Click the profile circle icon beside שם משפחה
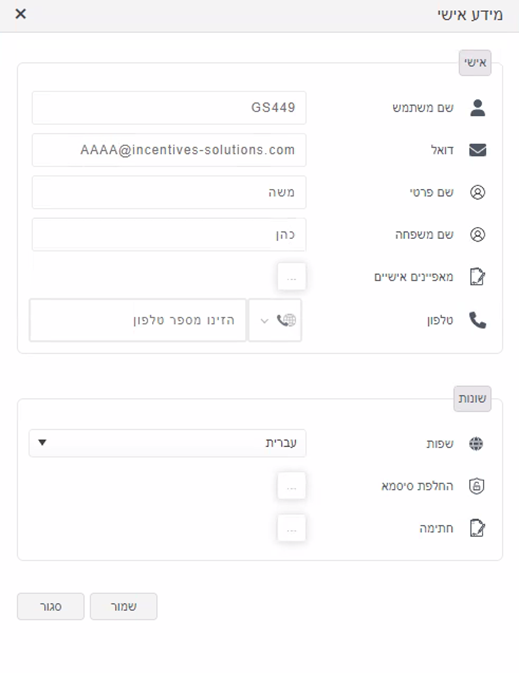The width and height of the screenshot is (519, 673). pyautogui.click(x=477, y=234)
